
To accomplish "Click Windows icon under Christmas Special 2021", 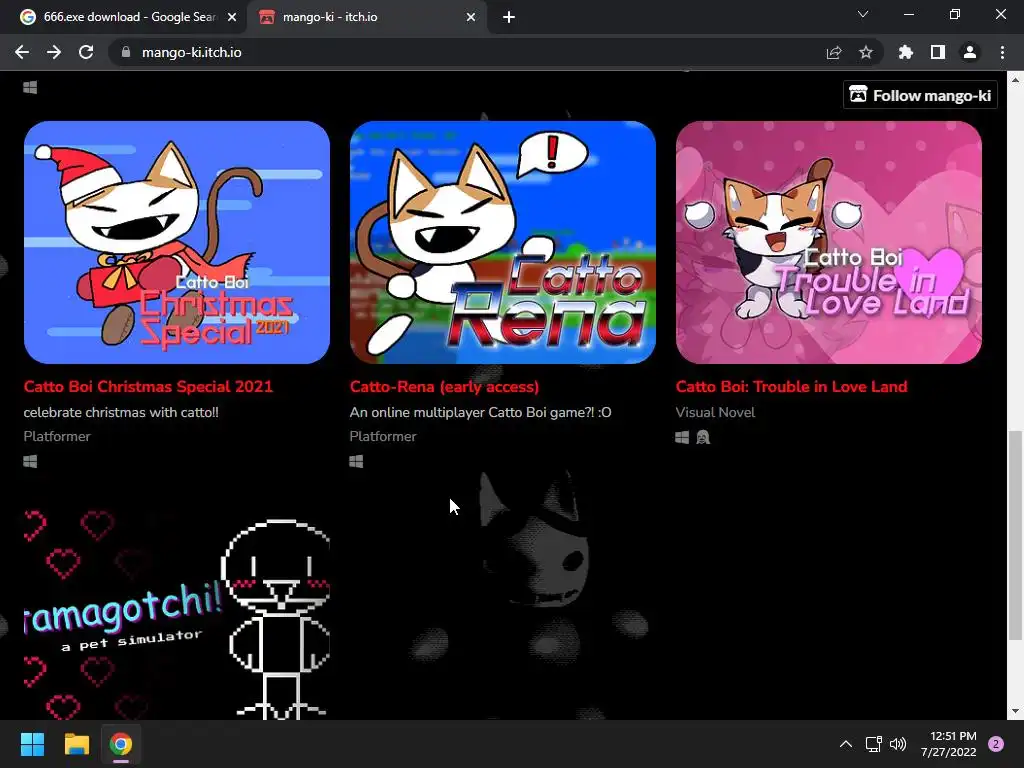I will coord(30,462).
